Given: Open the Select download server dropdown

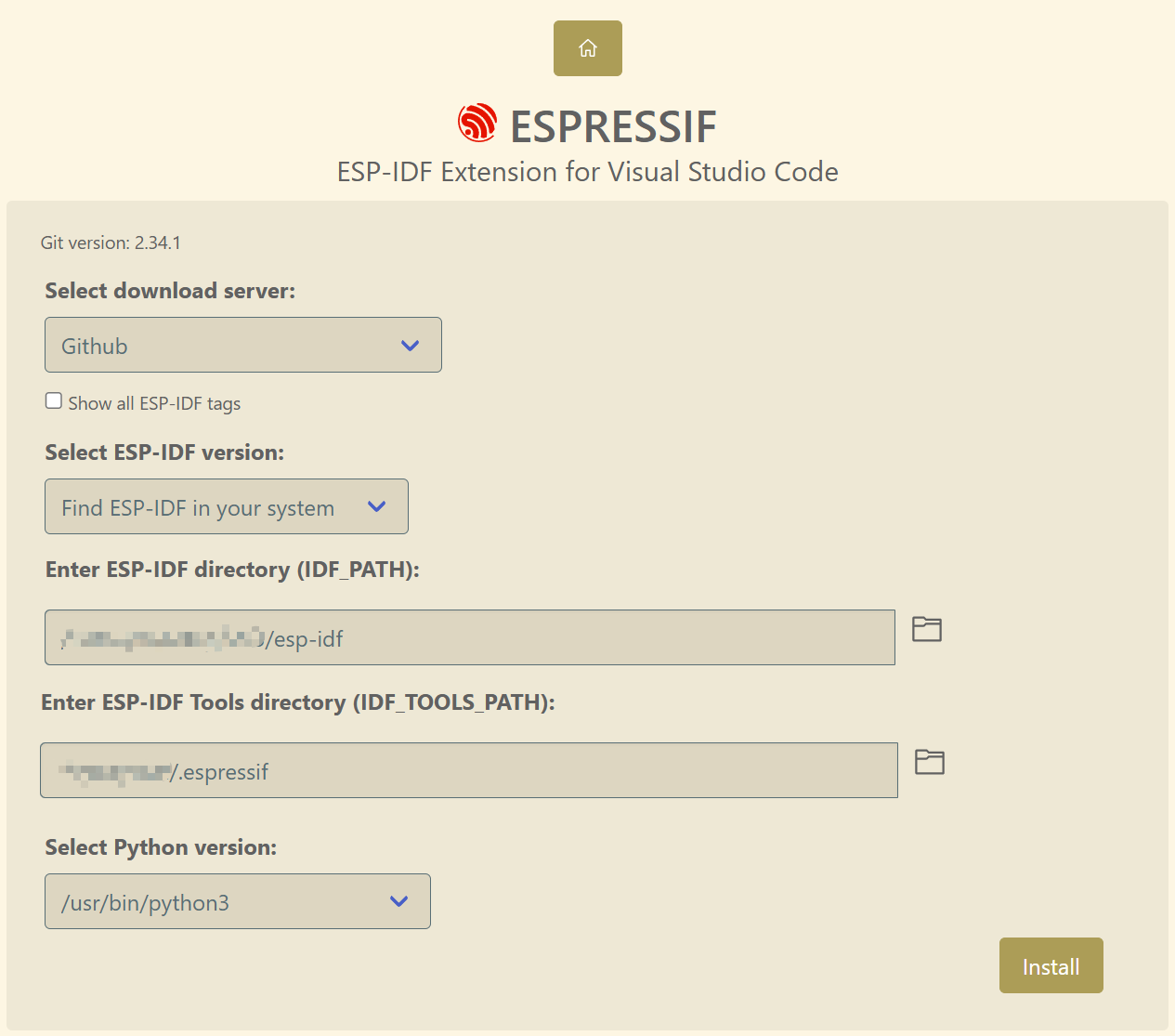Looking at the screenshot, I should tap(242, 345).
